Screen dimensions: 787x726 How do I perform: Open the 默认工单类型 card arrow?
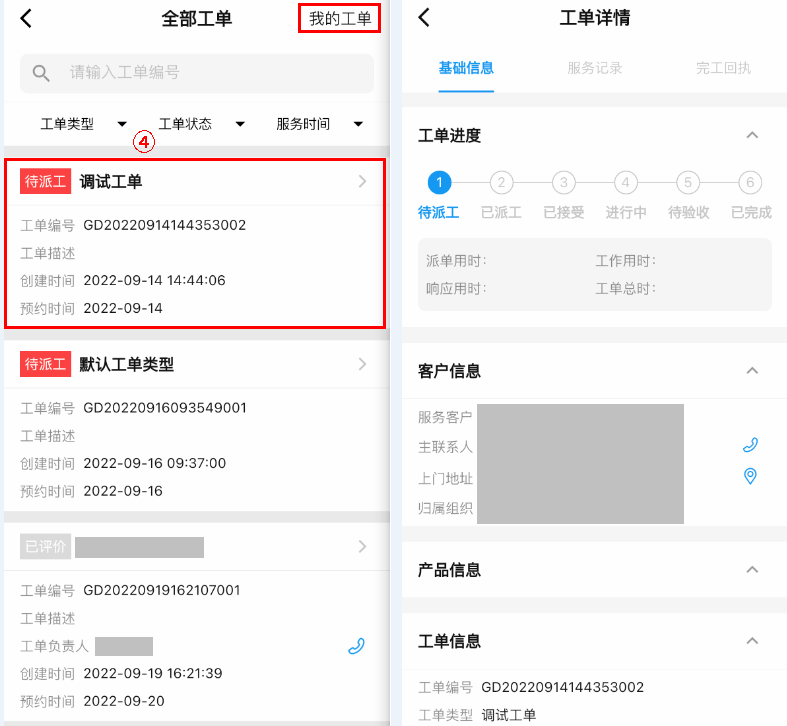point(362,364)
